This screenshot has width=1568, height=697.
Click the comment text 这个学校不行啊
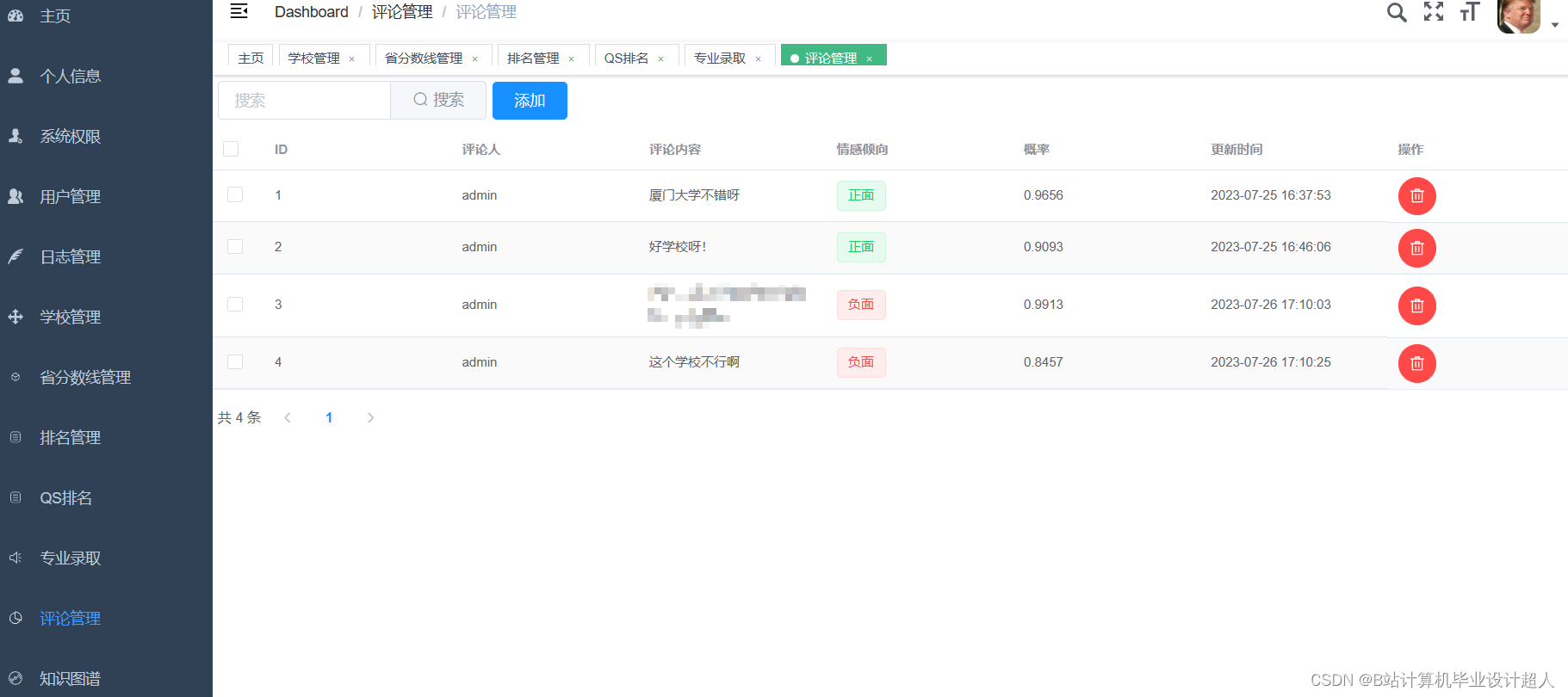(694, 362)
